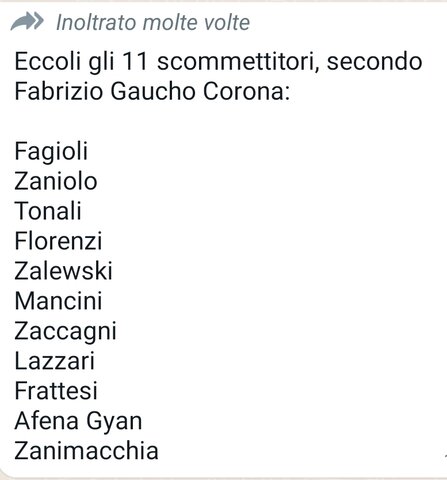The image size is (447, 480).
Task: Click the name Lazzari
Action: click(x=55, y=361)
